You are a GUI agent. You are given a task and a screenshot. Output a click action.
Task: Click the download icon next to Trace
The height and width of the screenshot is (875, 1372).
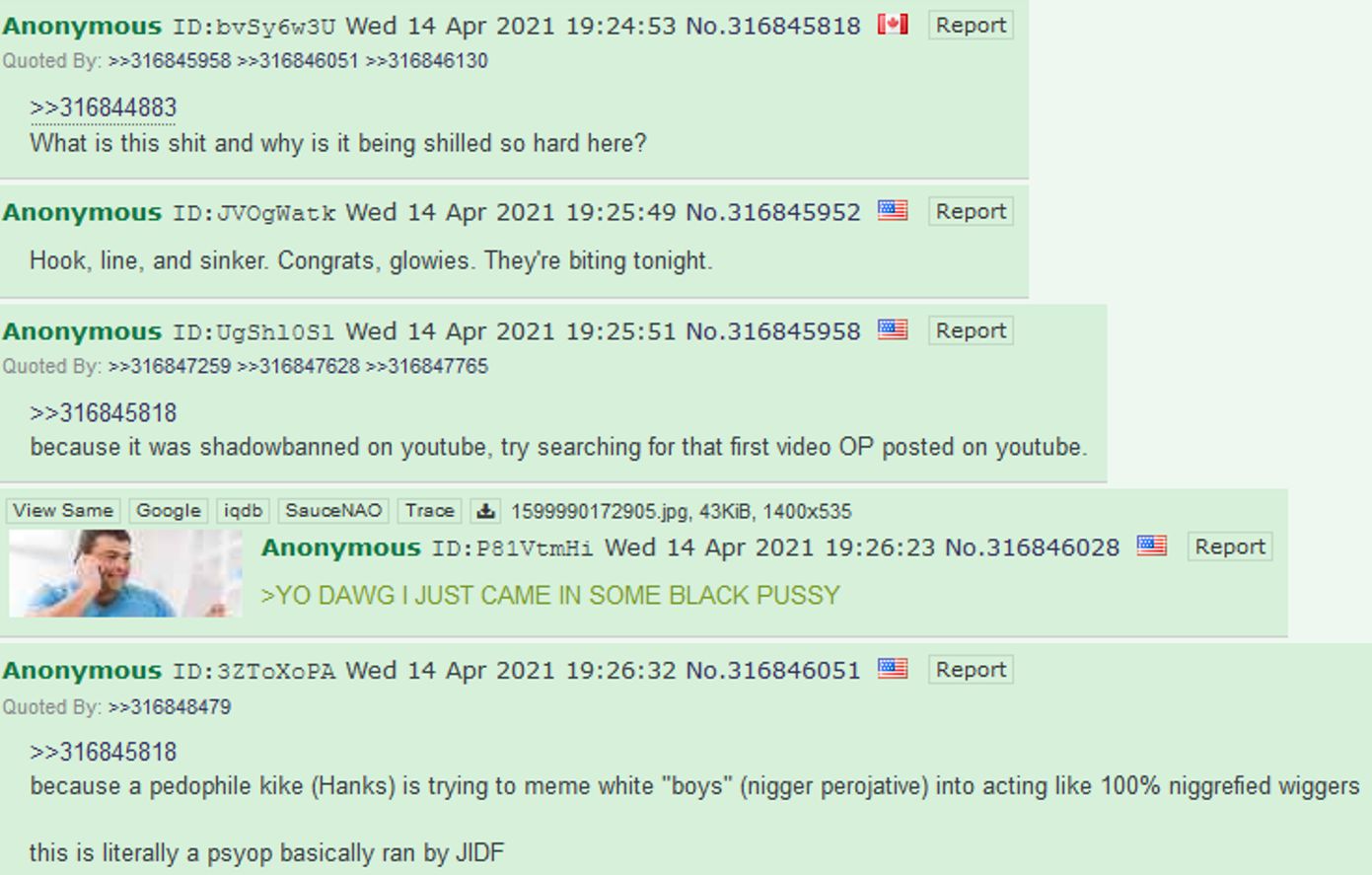(x=484, y=511)
